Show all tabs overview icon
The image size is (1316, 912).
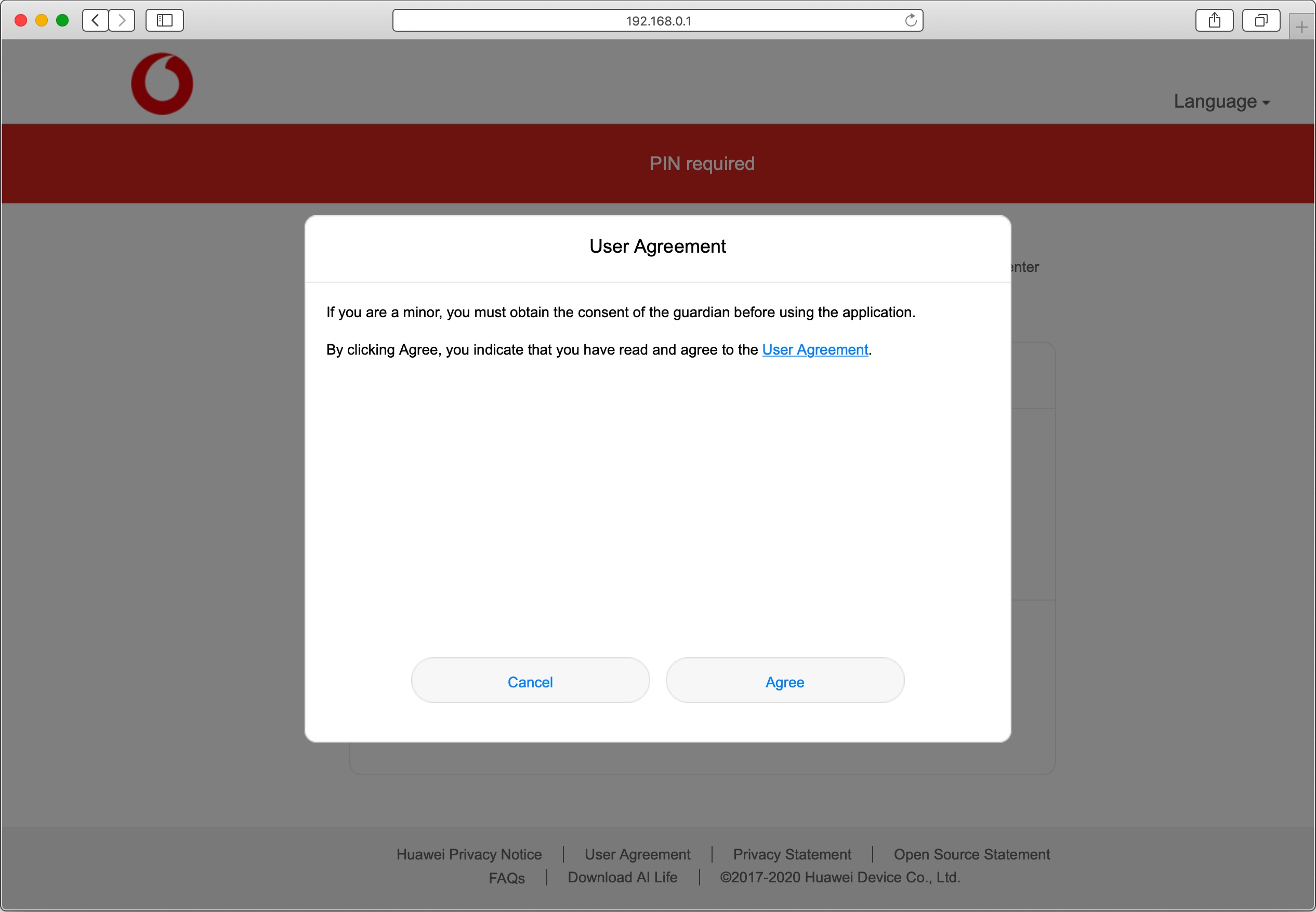(1260, 21)
